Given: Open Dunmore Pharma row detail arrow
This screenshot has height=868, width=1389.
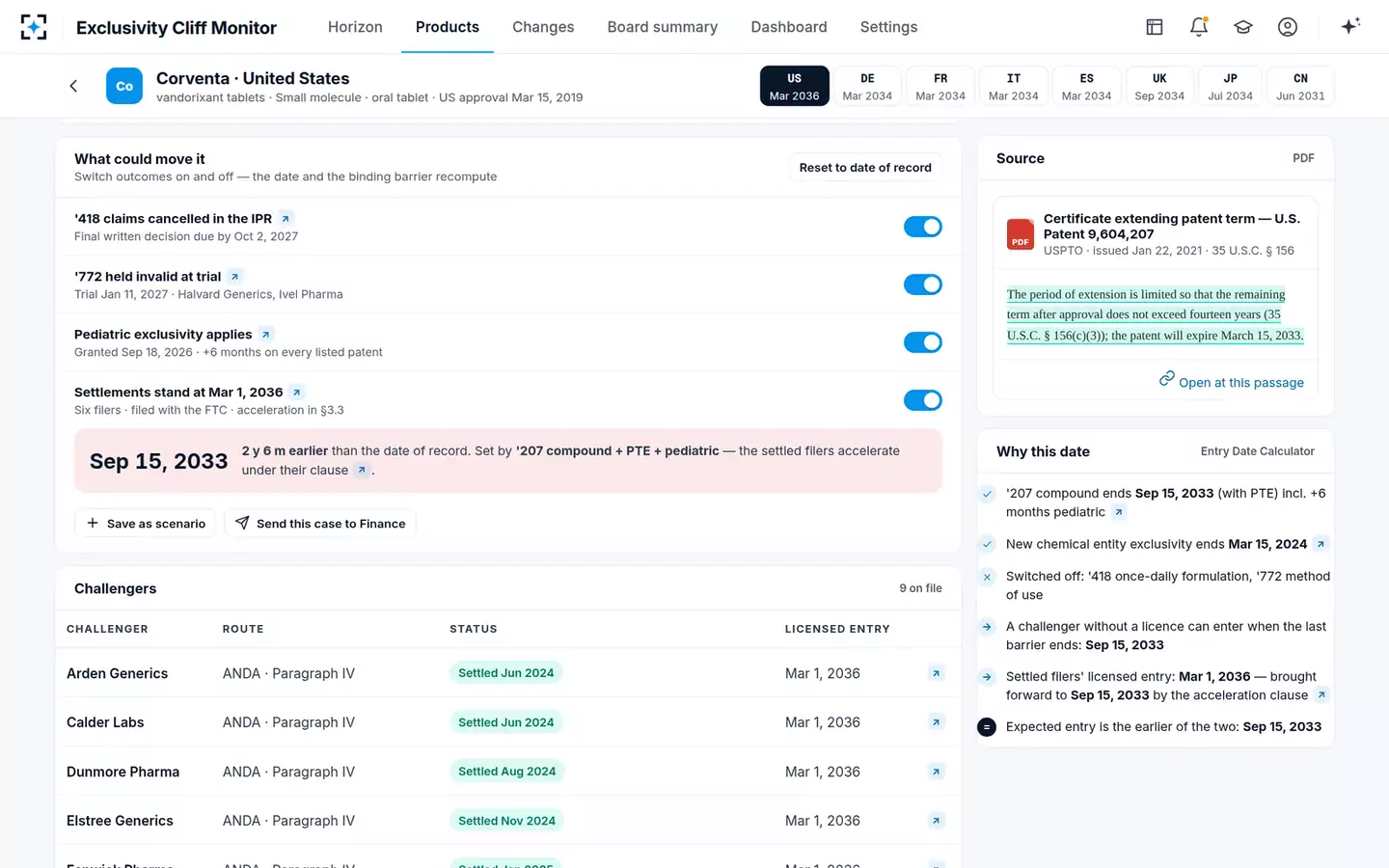Looking at the screenshot, I should pyautogui.click(x=936, y=772).
